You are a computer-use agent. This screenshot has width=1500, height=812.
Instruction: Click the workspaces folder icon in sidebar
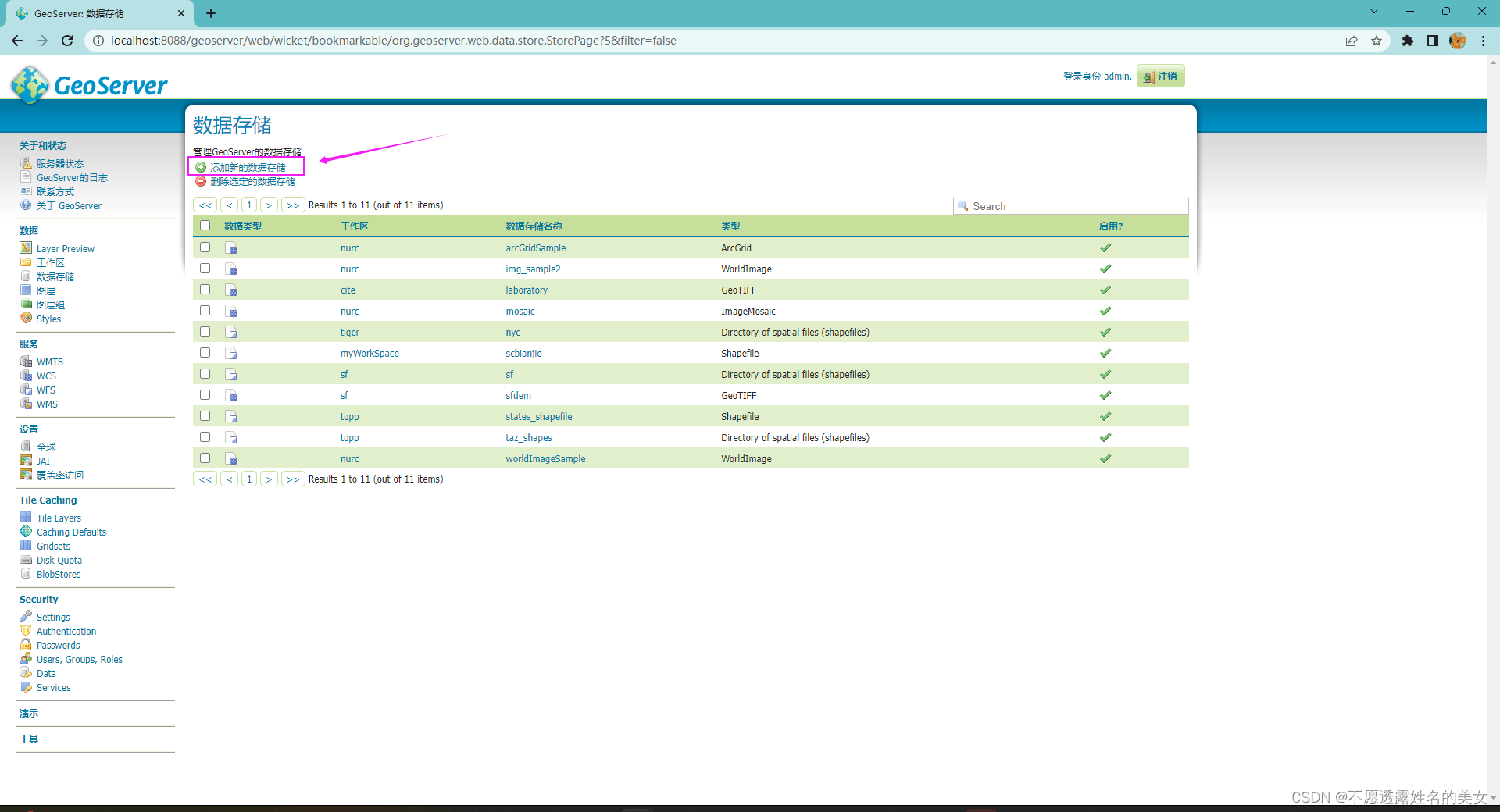click(26, 262)
